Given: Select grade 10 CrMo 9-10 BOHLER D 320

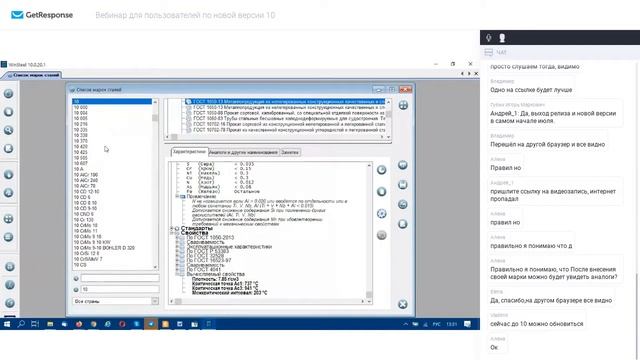Looking at the screenshot, I should [x=104, y=248].
